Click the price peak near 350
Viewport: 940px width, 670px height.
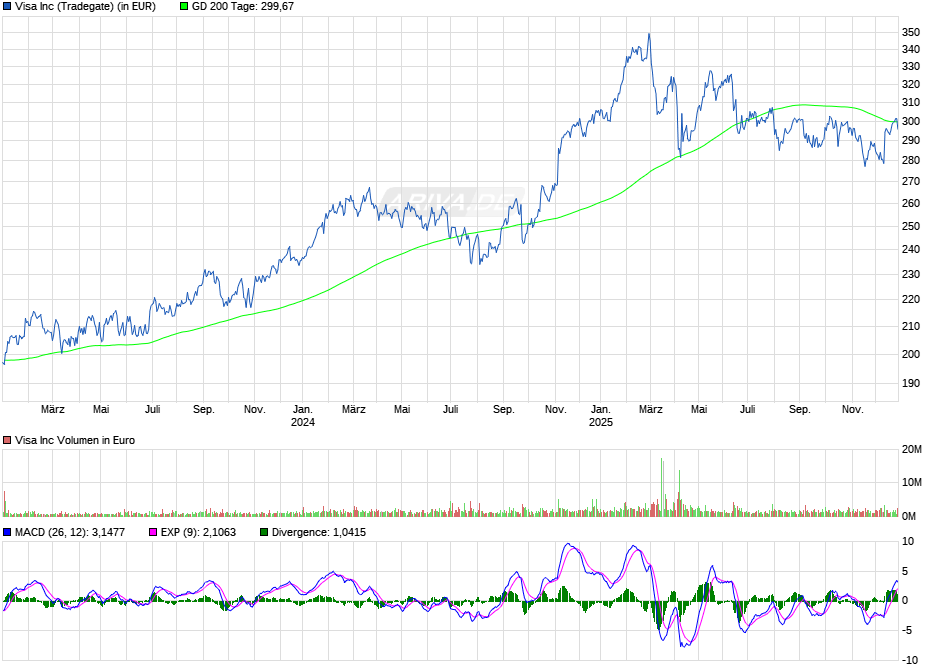pos(649,35)
